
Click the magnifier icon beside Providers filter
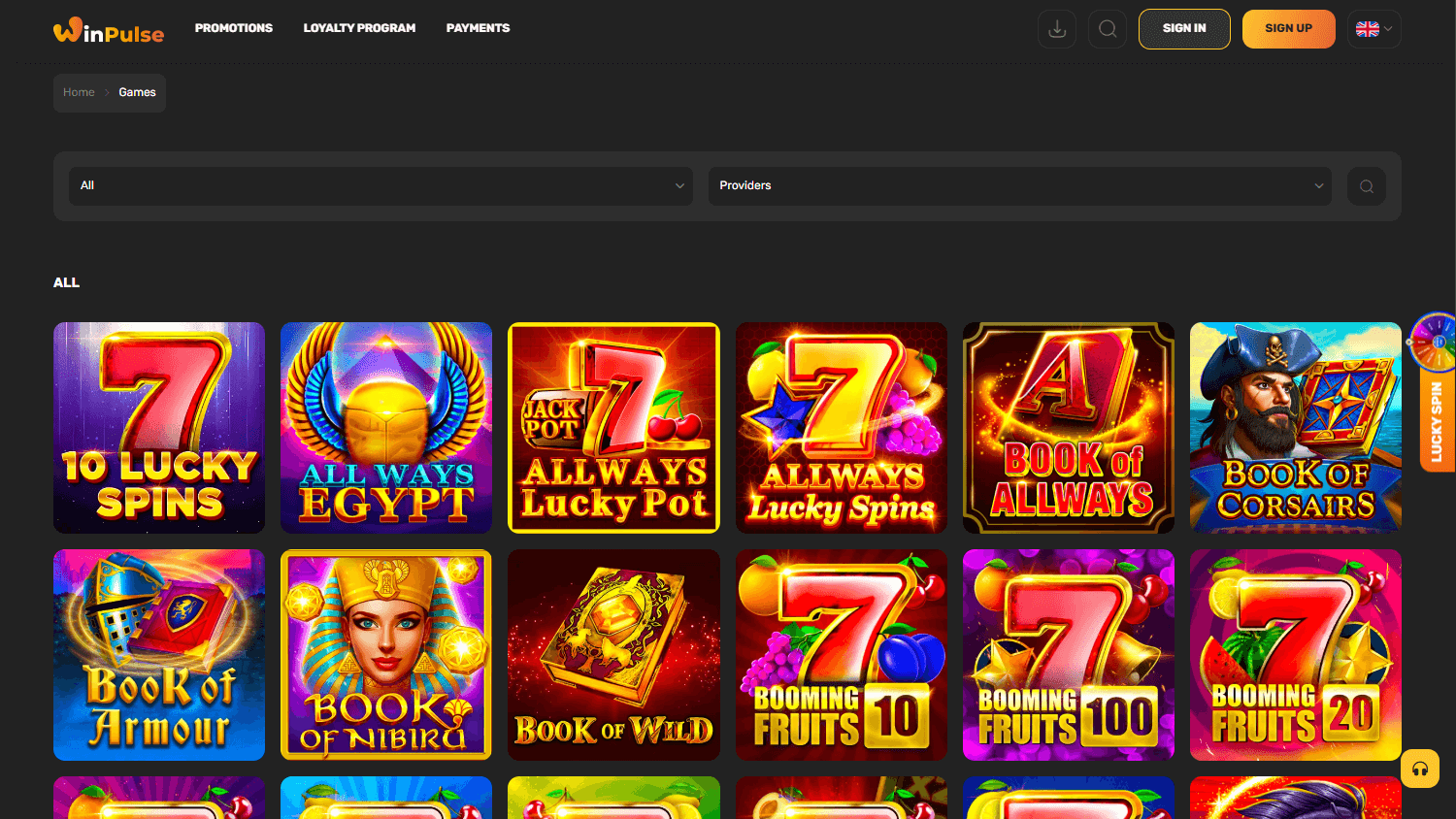[1366, 185]
